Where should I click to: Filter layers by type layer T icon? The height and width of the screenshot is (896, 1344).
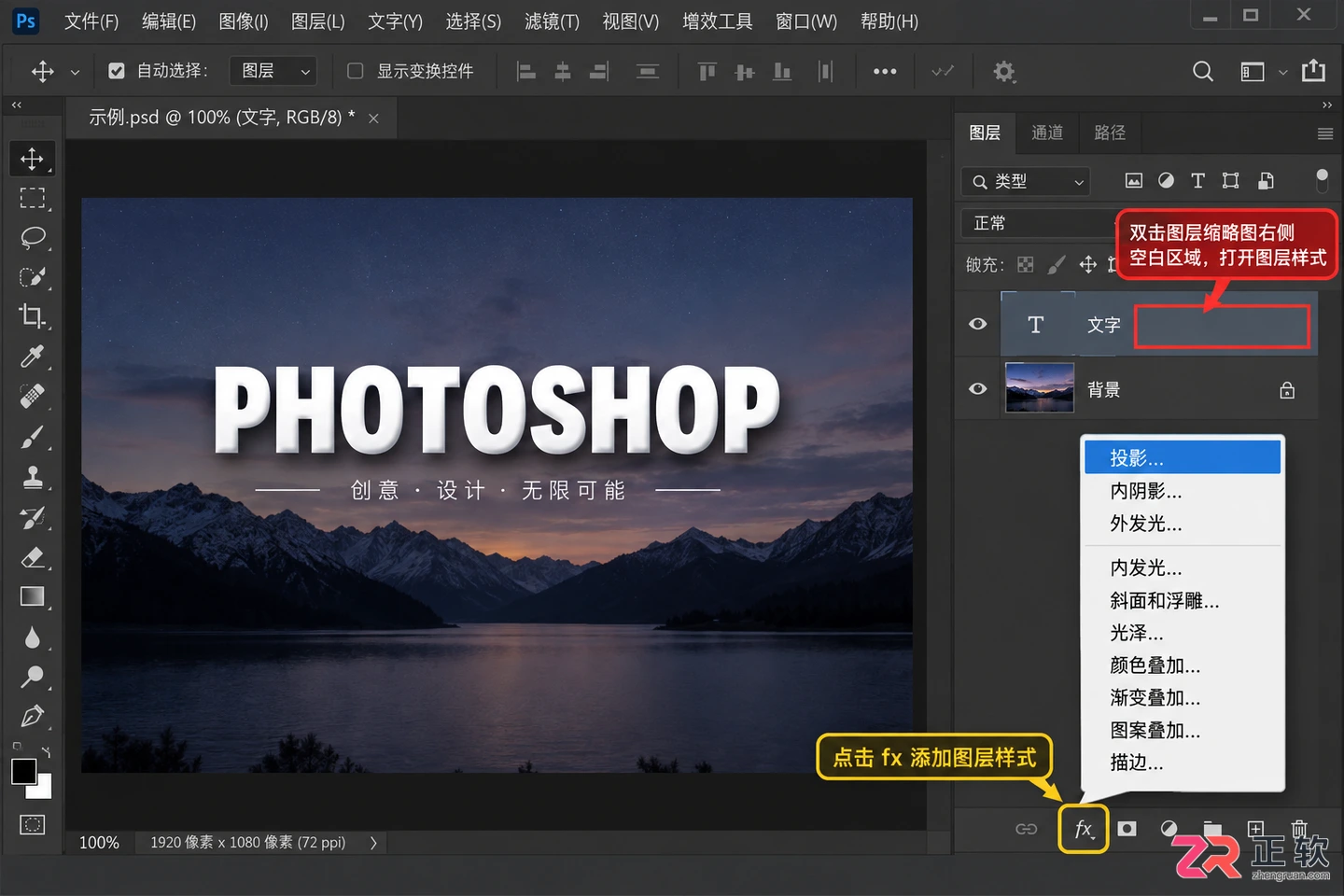(x=1198, y=181)
